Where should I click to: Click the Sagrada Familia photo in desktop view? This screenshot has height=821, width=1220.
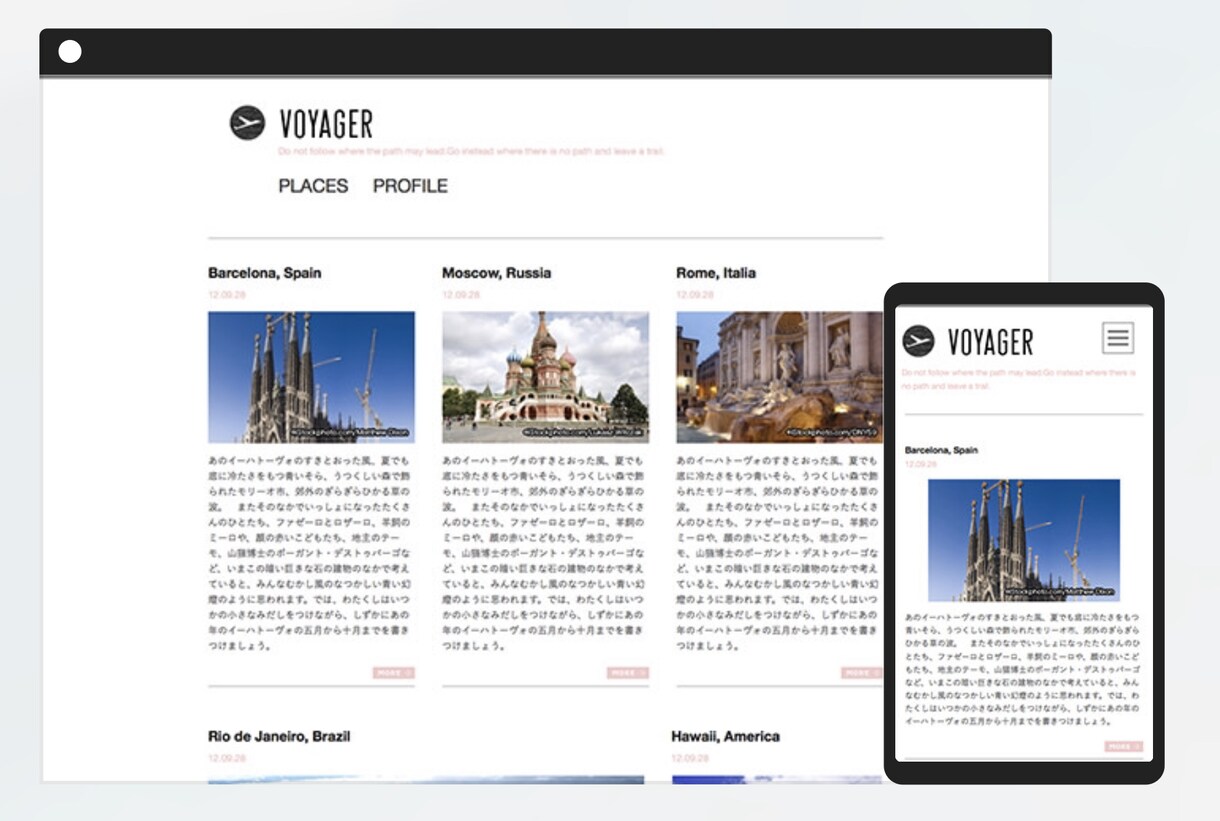coord(311,377)
